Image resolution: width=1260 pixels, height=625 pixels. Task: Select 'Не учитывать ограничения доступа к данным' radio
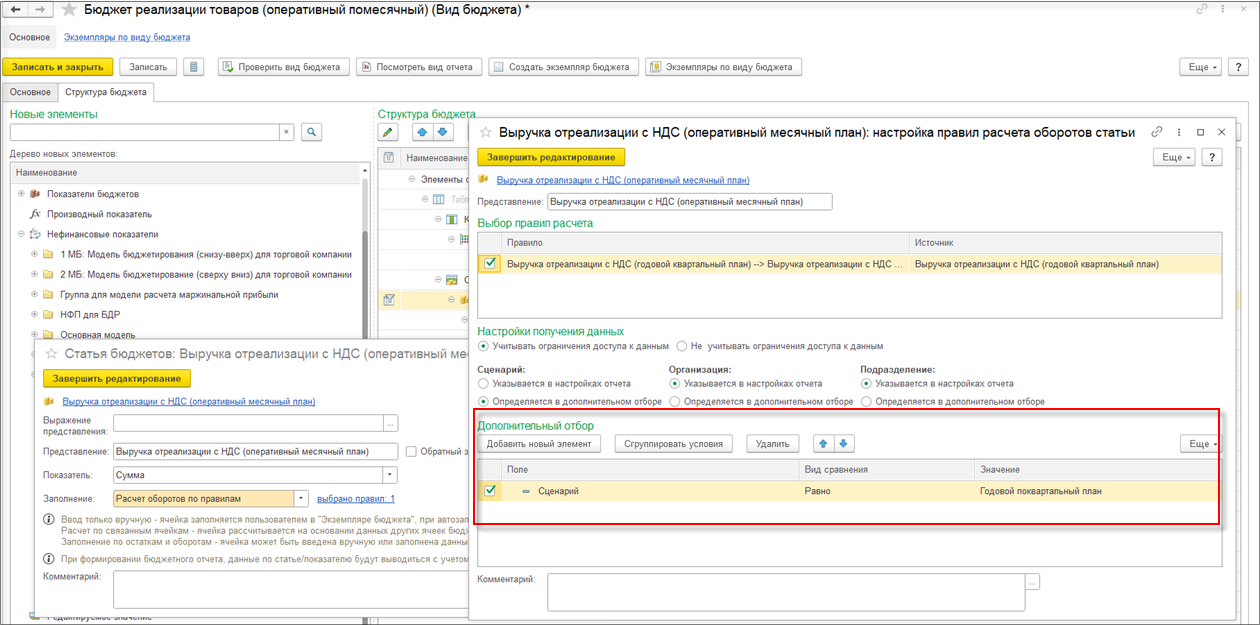tap(682, 346)
